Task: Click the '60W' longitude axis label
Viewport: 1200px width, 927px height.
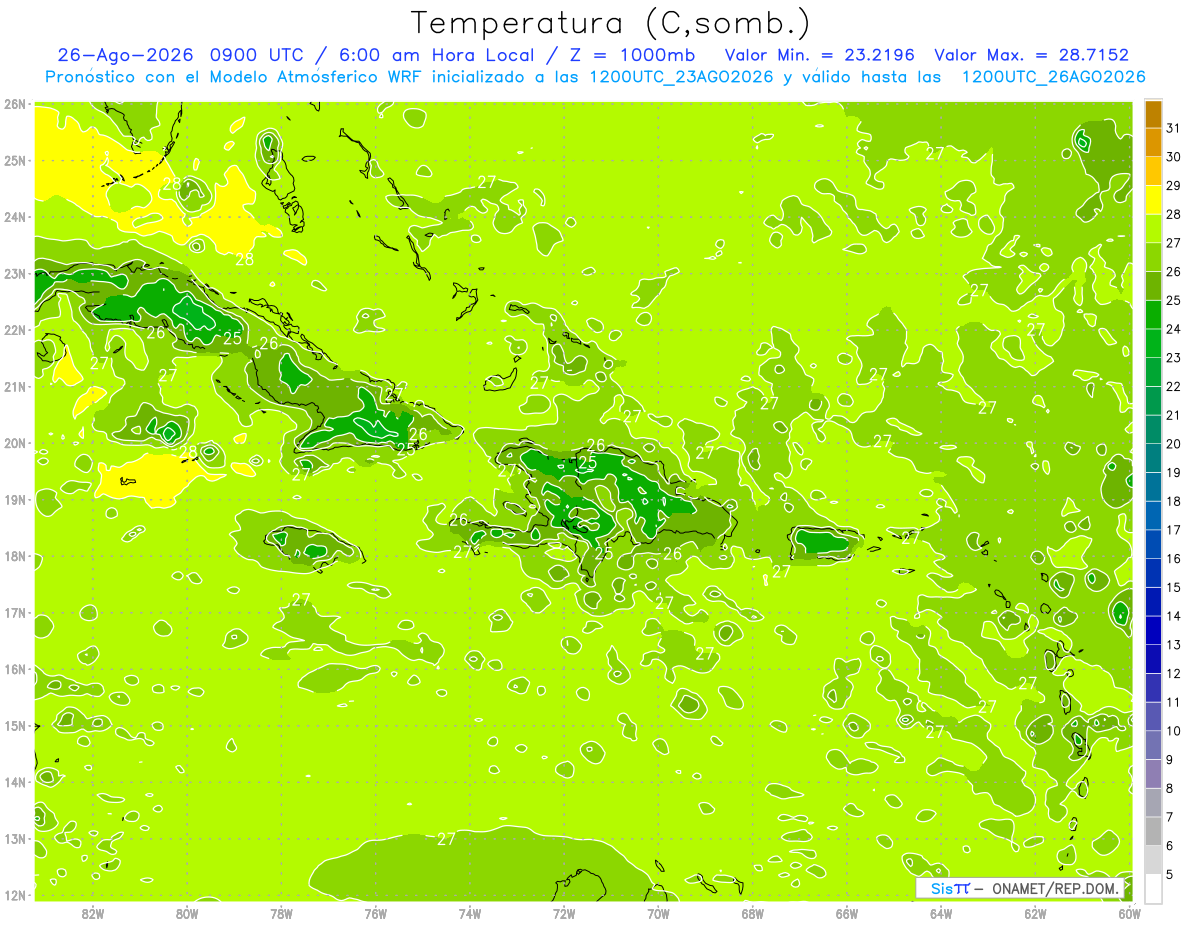Action: pos(1129,913)
